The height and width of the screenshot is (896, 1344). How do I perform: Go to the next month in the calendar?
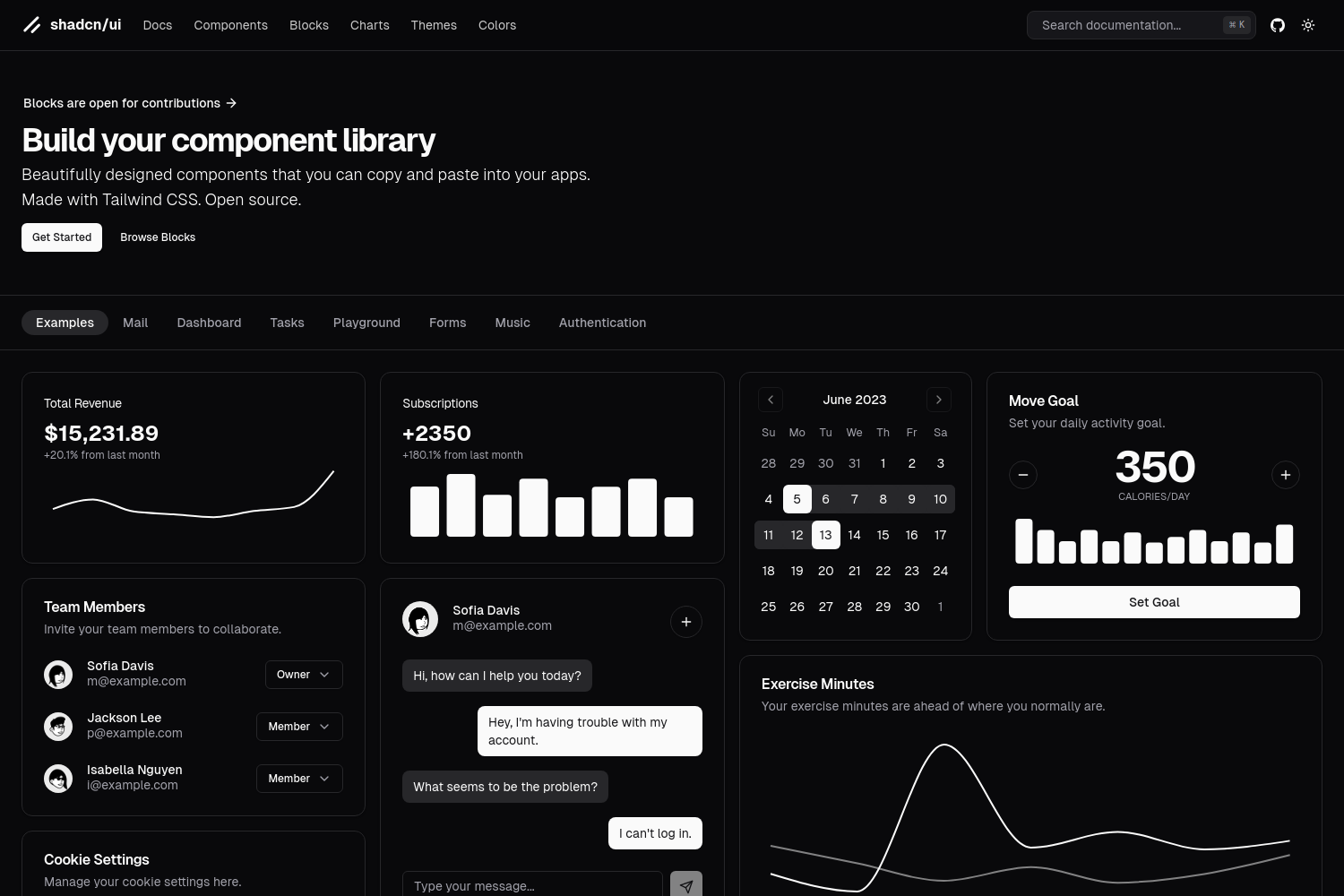pyautogui.click(x=939, y=400)
